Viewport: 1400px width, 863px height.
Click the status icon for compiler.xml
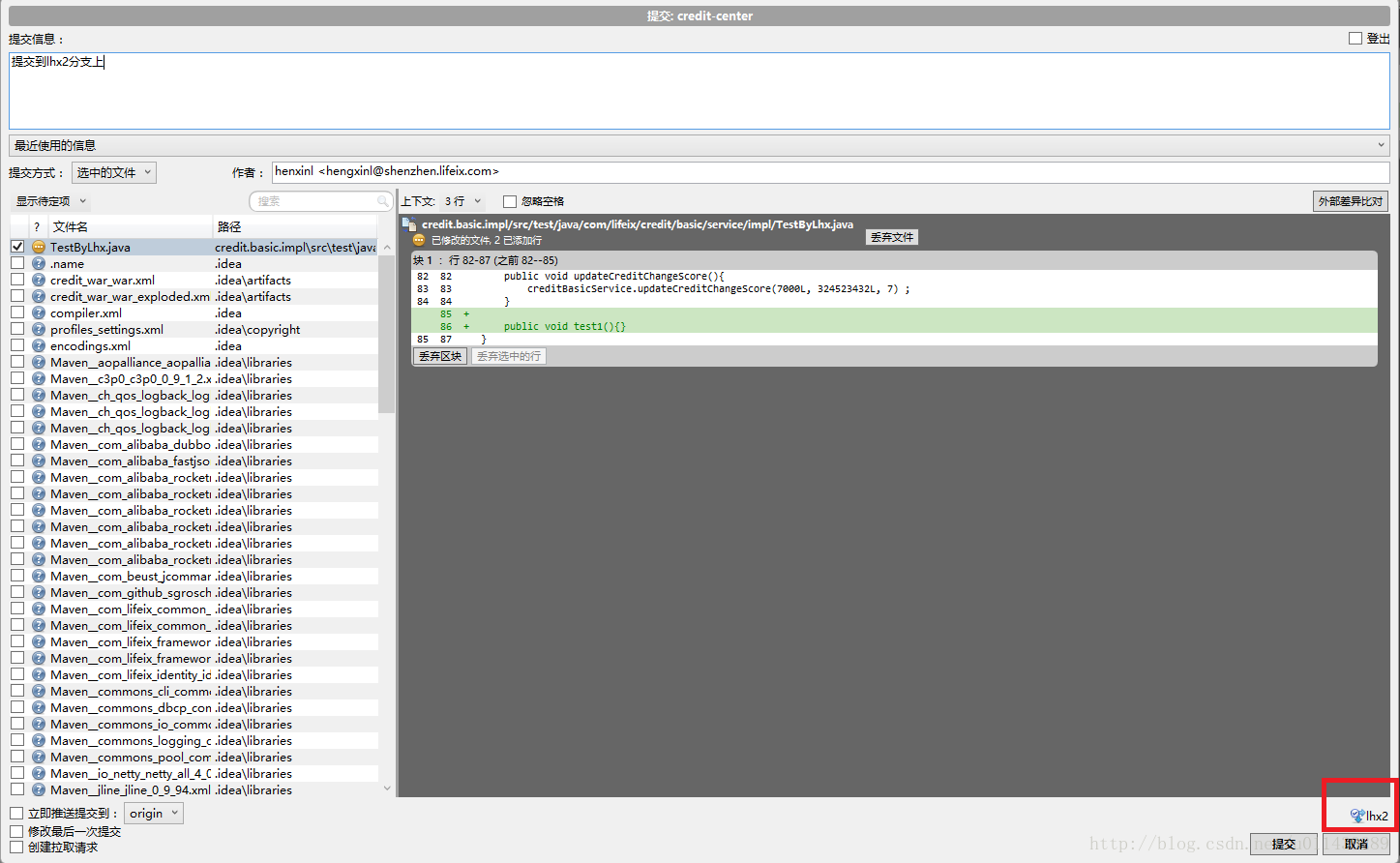point(39,312)
